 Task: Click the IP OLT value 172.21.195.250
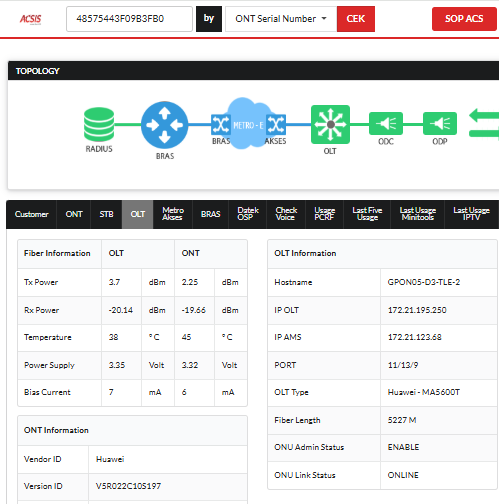(417, 310)
